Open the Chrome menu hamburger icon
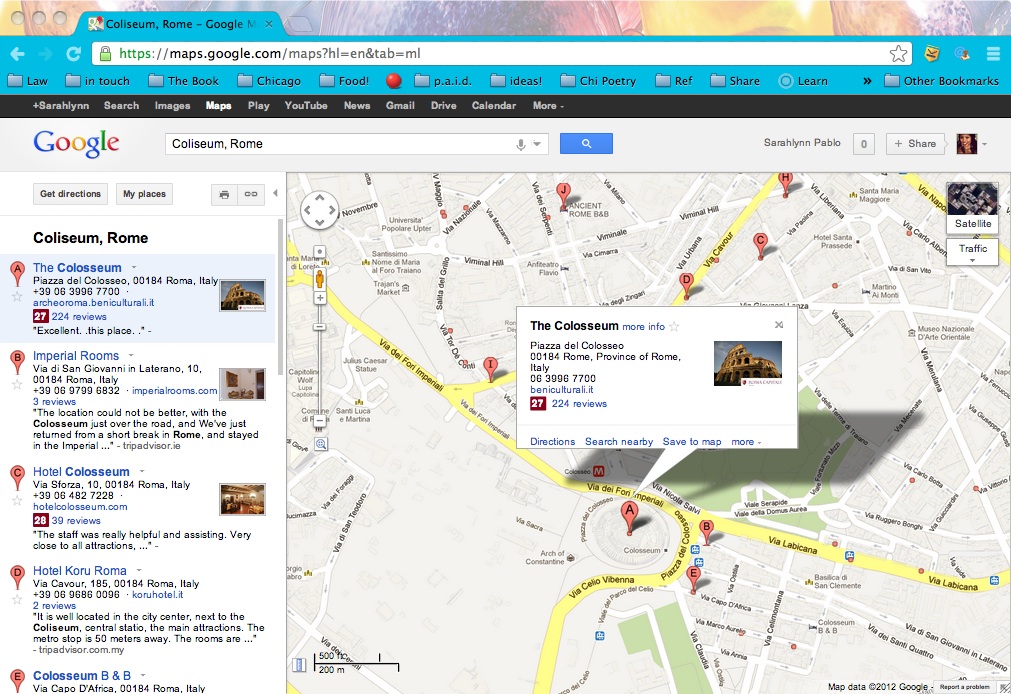The height and width of the screenshot is (694, 1011). click(994, 54)
